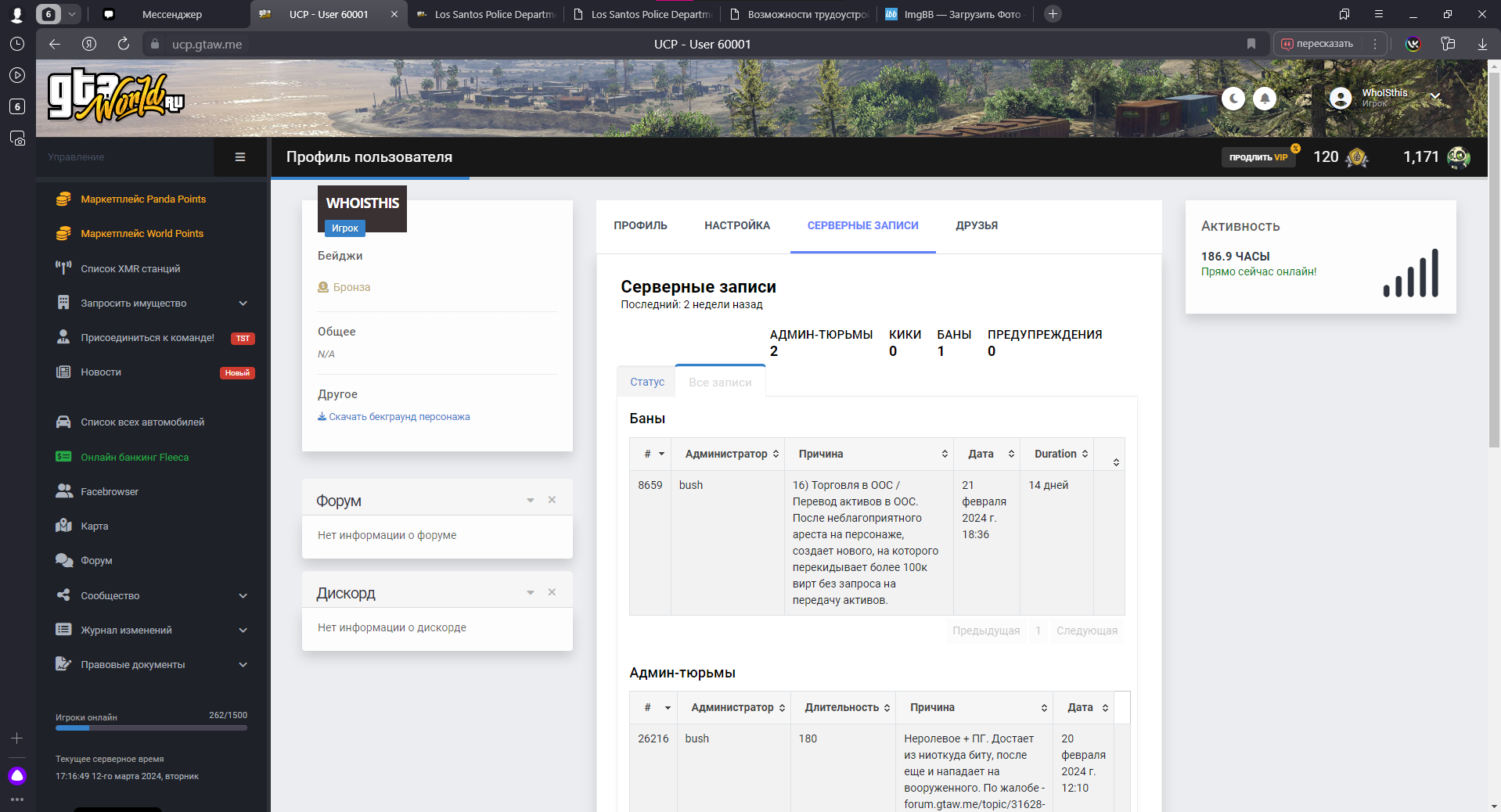Click Следующая pagination button
The image size is (1501, 812).
[x=1087, y=631]
